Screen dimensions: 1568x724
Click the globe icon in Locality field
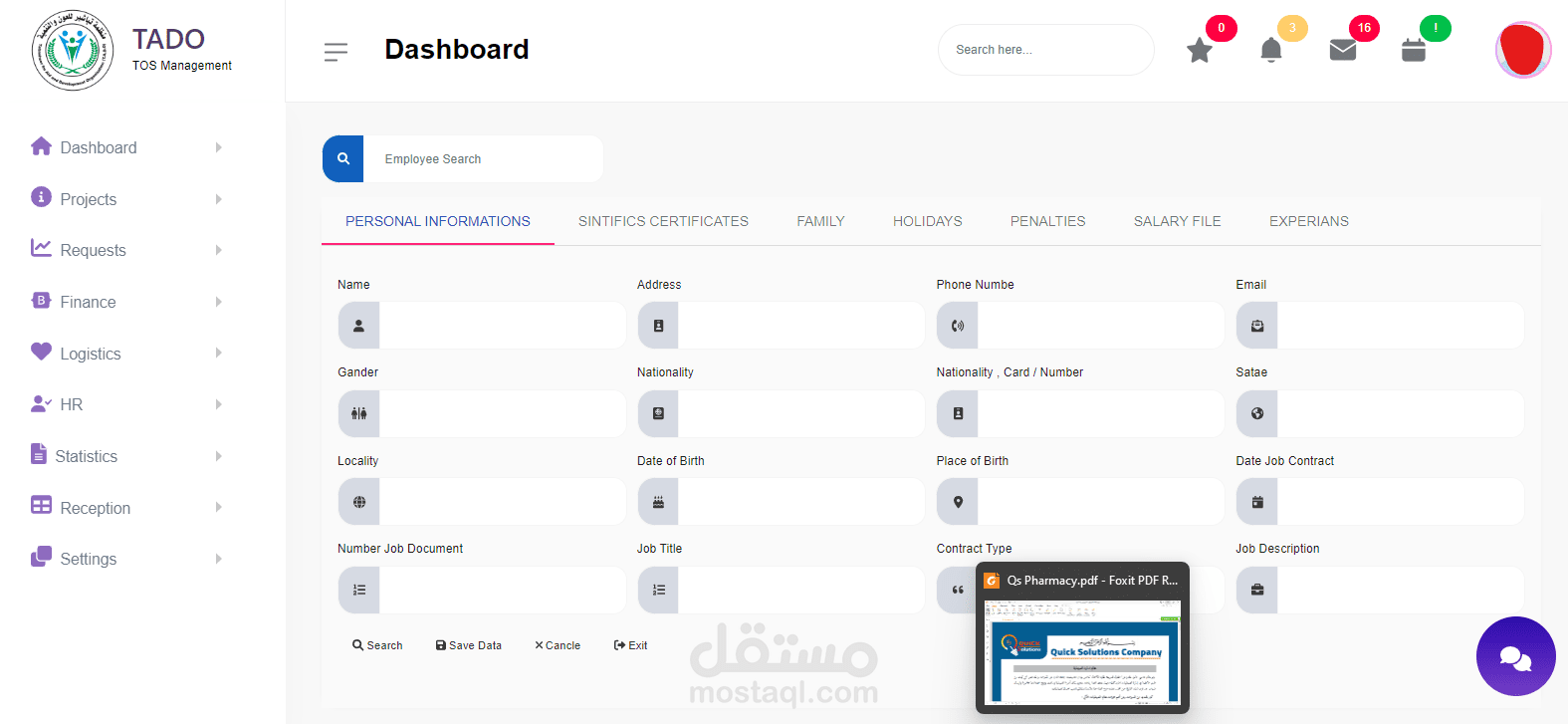(x=359, y=502)
